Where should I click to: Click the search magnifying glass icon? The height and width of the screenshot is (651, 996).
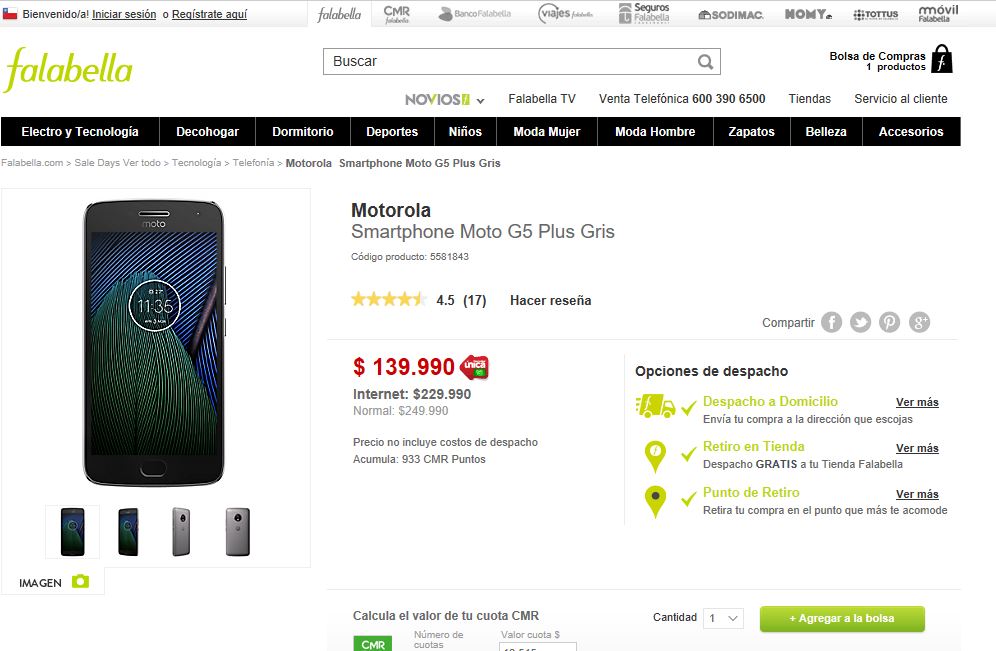(705, 62)
